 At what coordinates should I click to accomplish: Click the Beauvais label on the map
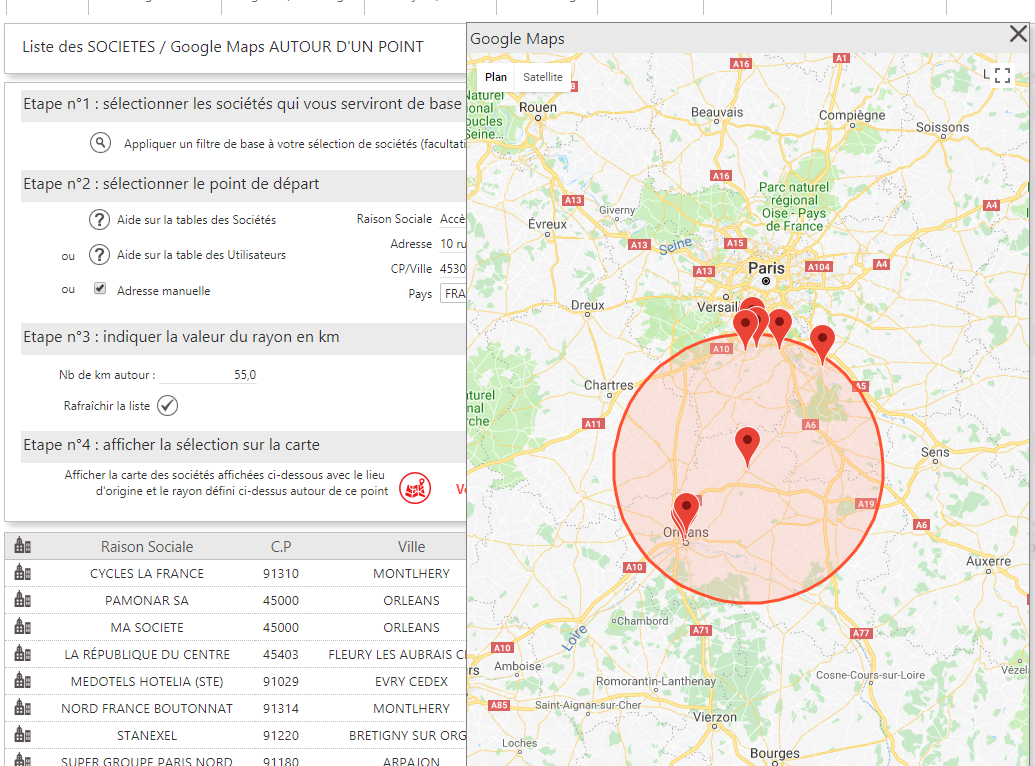pyautogui.click(x=717, y=112)
